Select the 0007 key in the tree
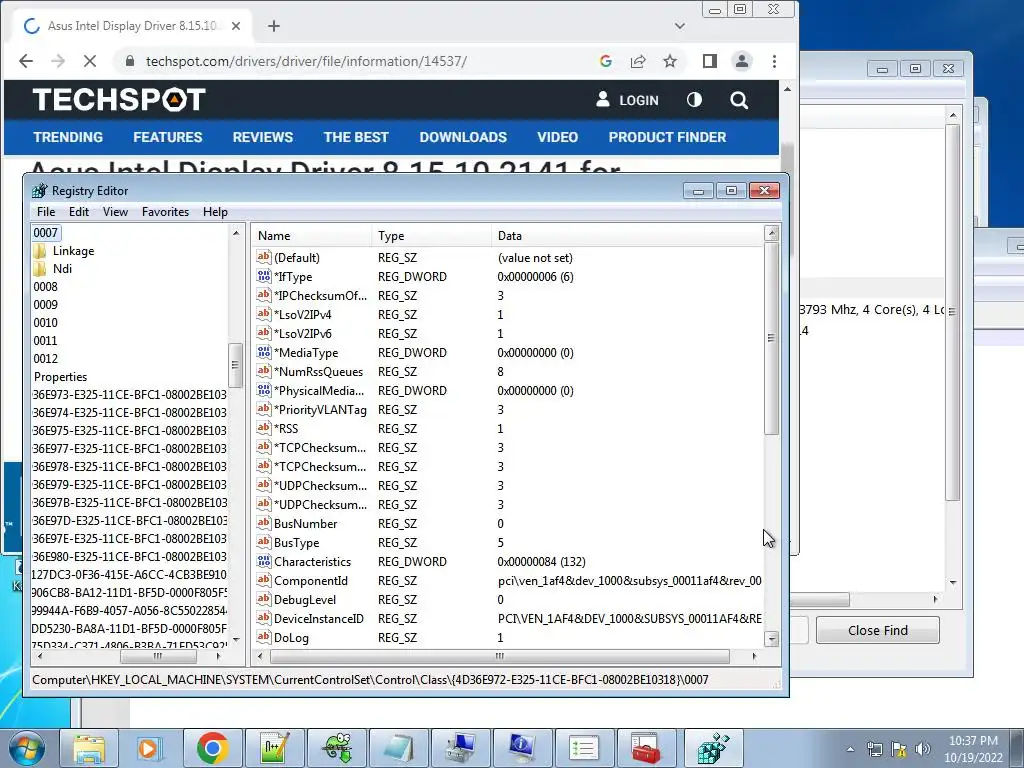Screen dimensions: 1024x768 [46, 232]
